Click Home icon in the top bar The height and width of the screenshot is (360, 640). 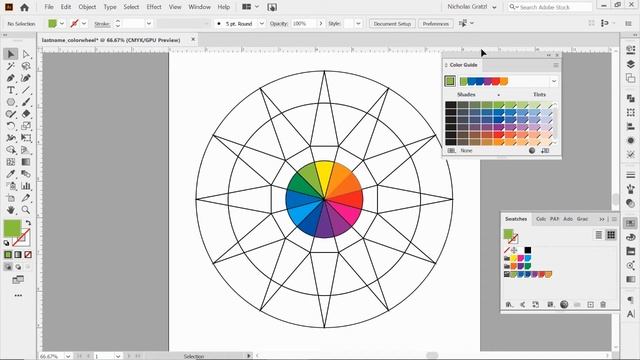point(24,7)
